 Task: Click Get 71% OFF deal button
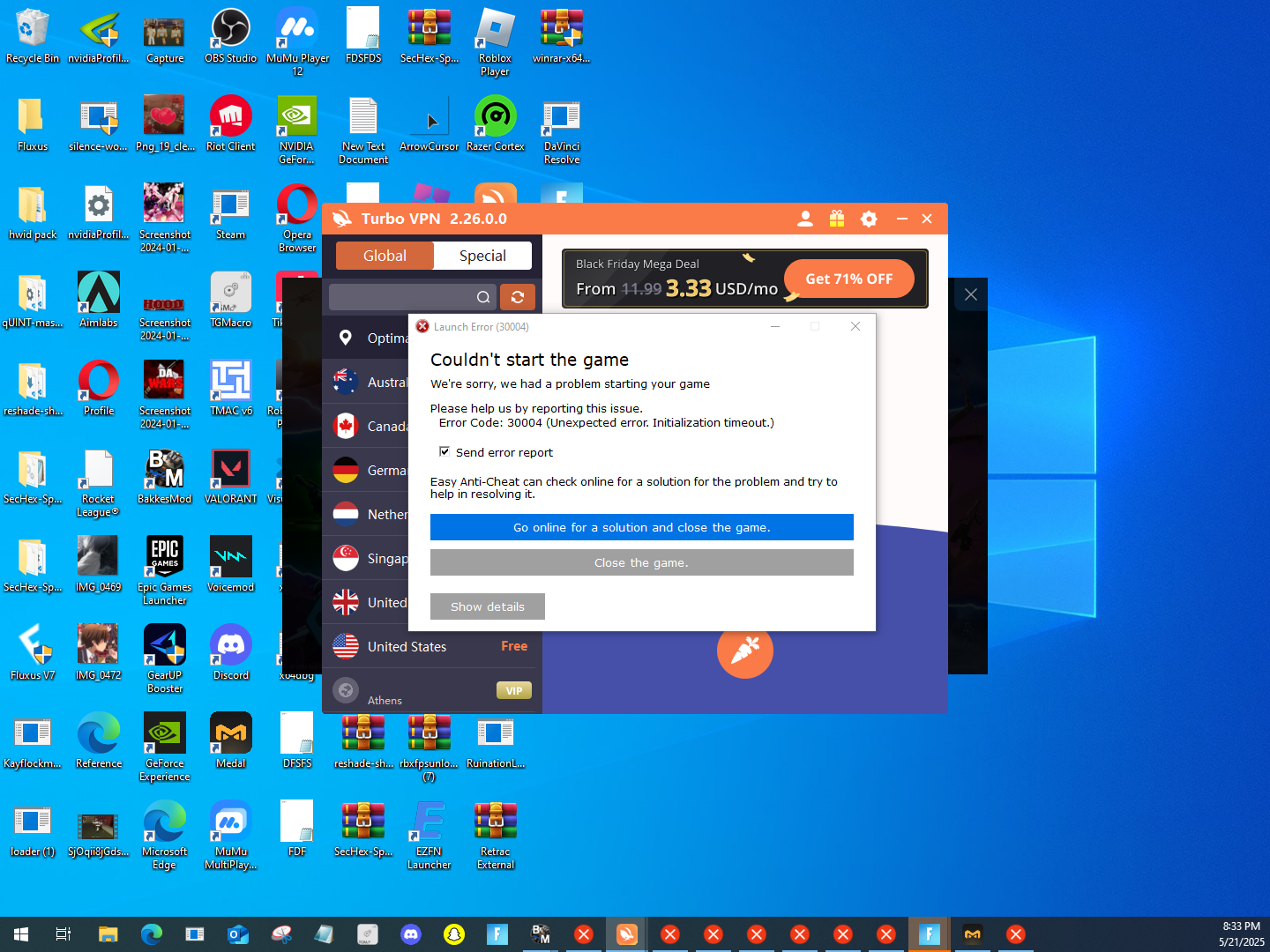click(x=848, y=279)
